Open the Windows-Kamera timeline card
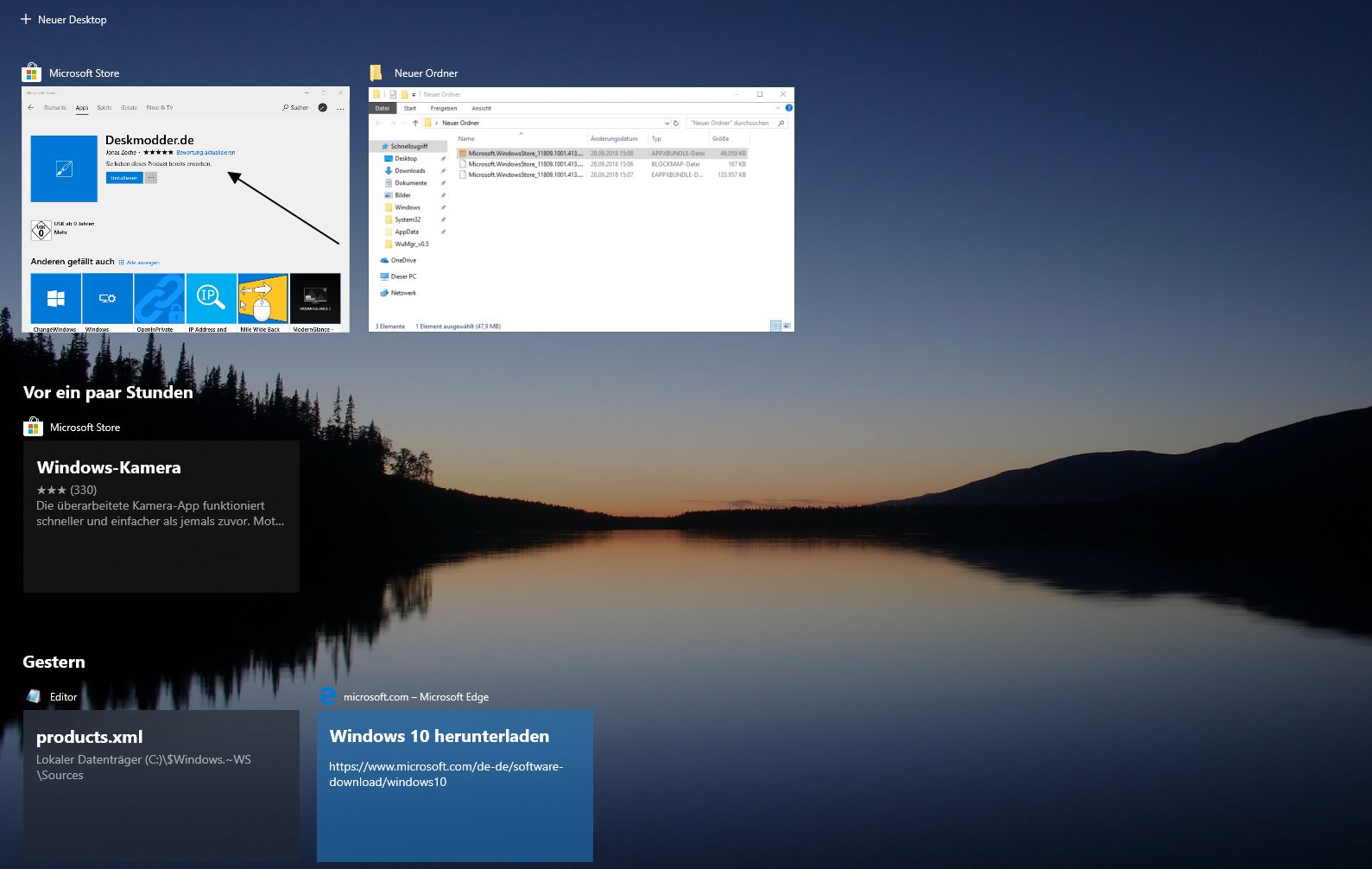 pos(161,517)
